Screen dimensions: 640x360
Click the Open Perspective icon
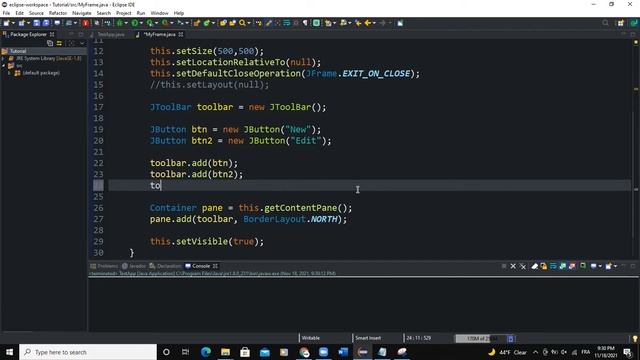pos(620,23)
